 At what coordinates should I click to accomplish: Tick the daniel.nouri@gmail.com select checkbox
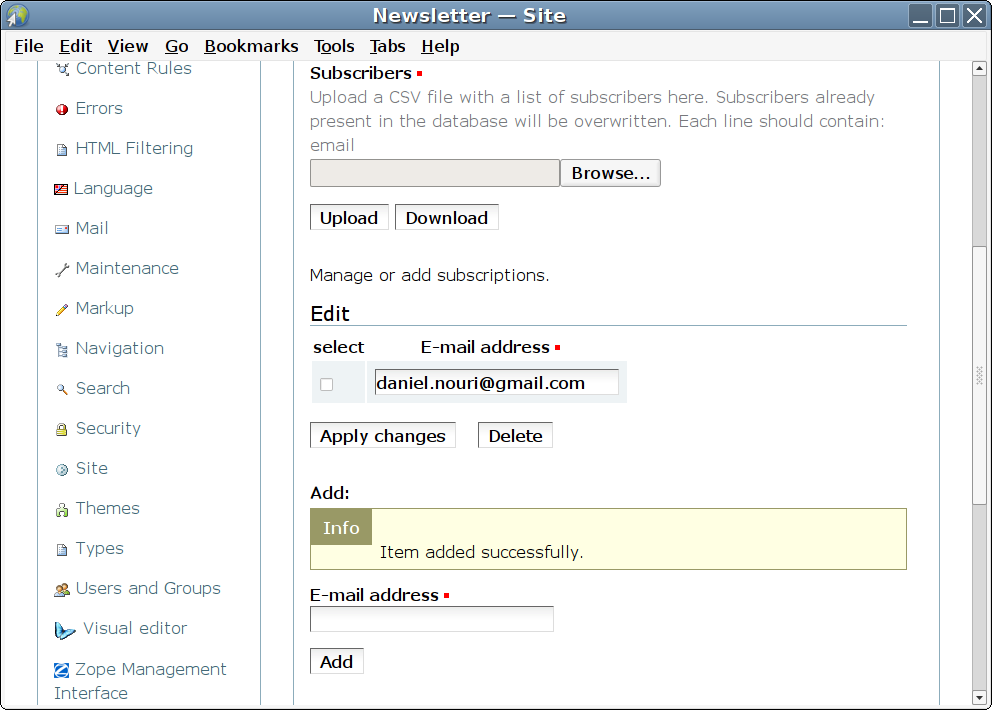pos(326,384)
